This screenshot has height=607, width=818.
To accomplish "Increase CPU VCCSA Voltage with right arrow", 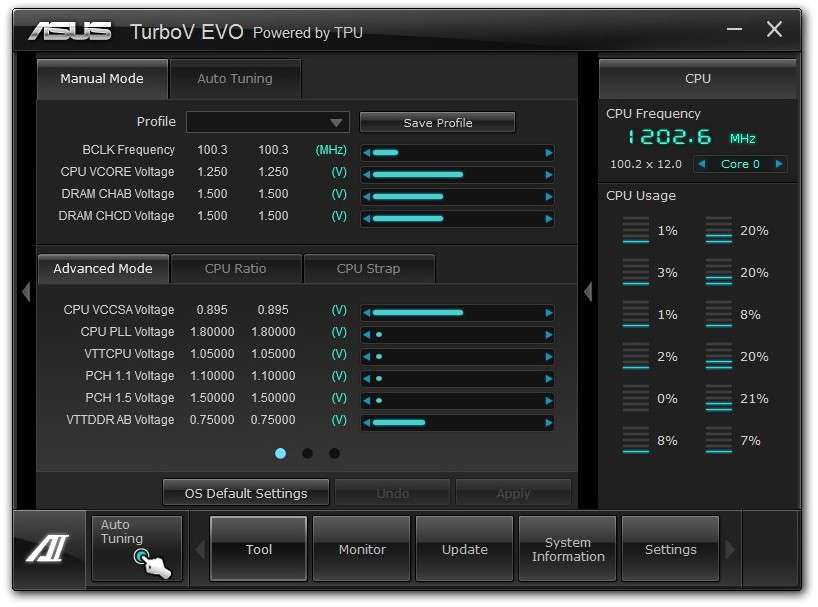I will pyautogui.click(x=548, y=313).
